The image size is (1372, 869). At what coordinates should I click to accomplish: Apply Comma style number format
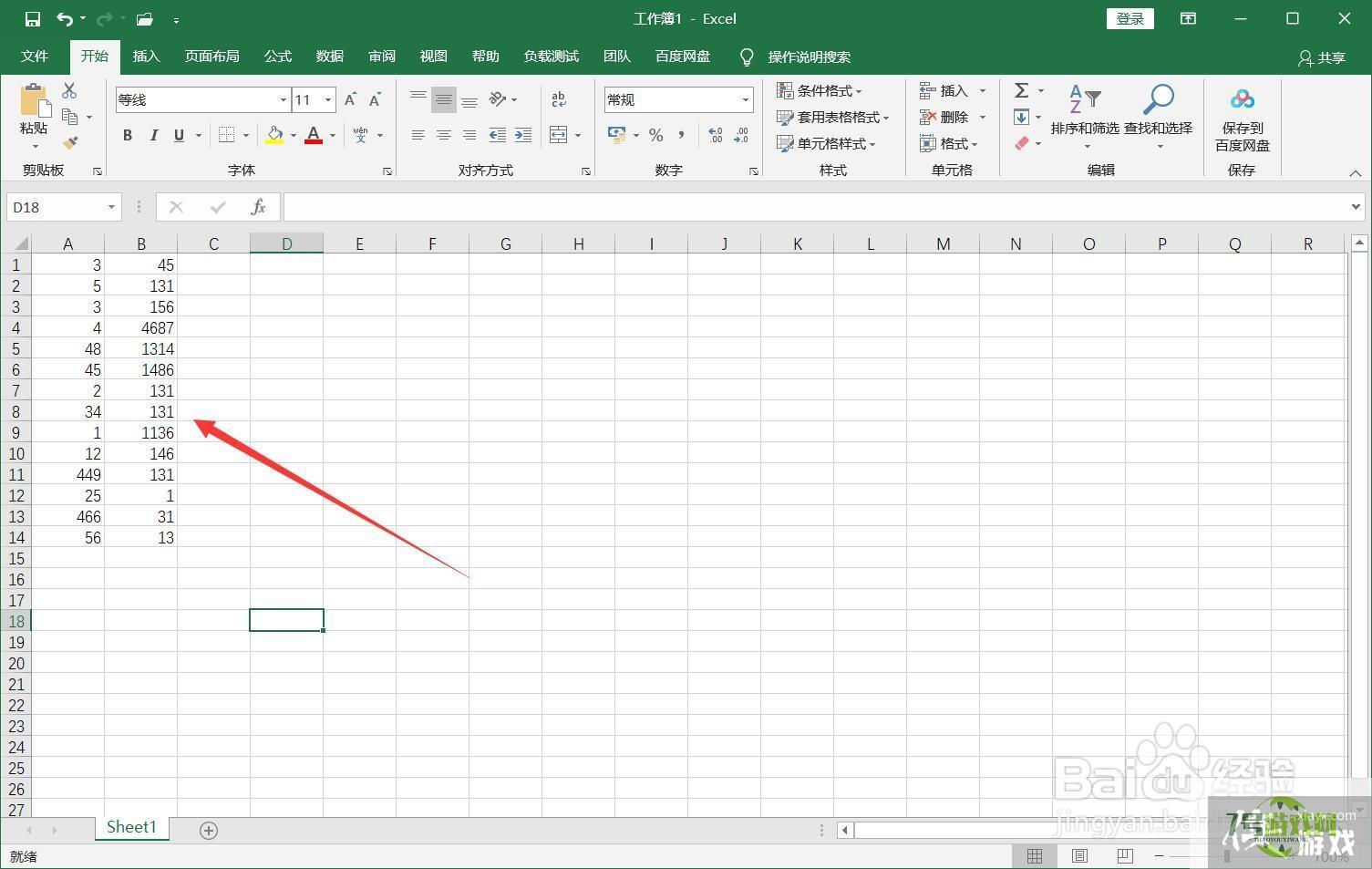pos(681,135)
